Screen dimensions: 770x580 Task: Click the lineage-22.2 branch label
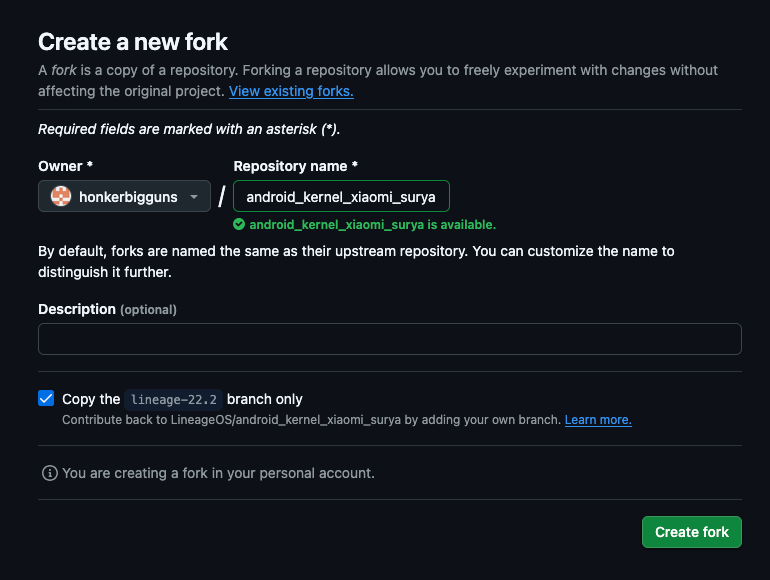(174, 399)
